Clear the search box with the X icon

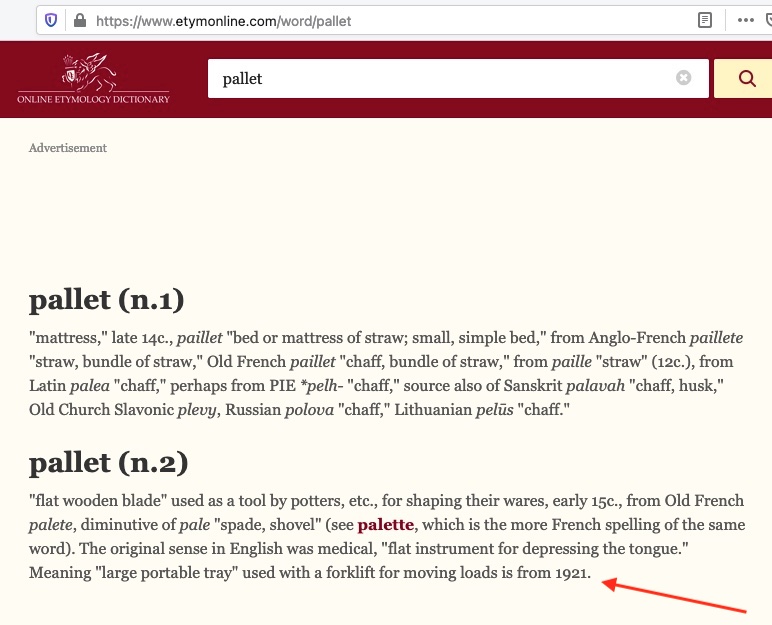[x=684, y=78]
